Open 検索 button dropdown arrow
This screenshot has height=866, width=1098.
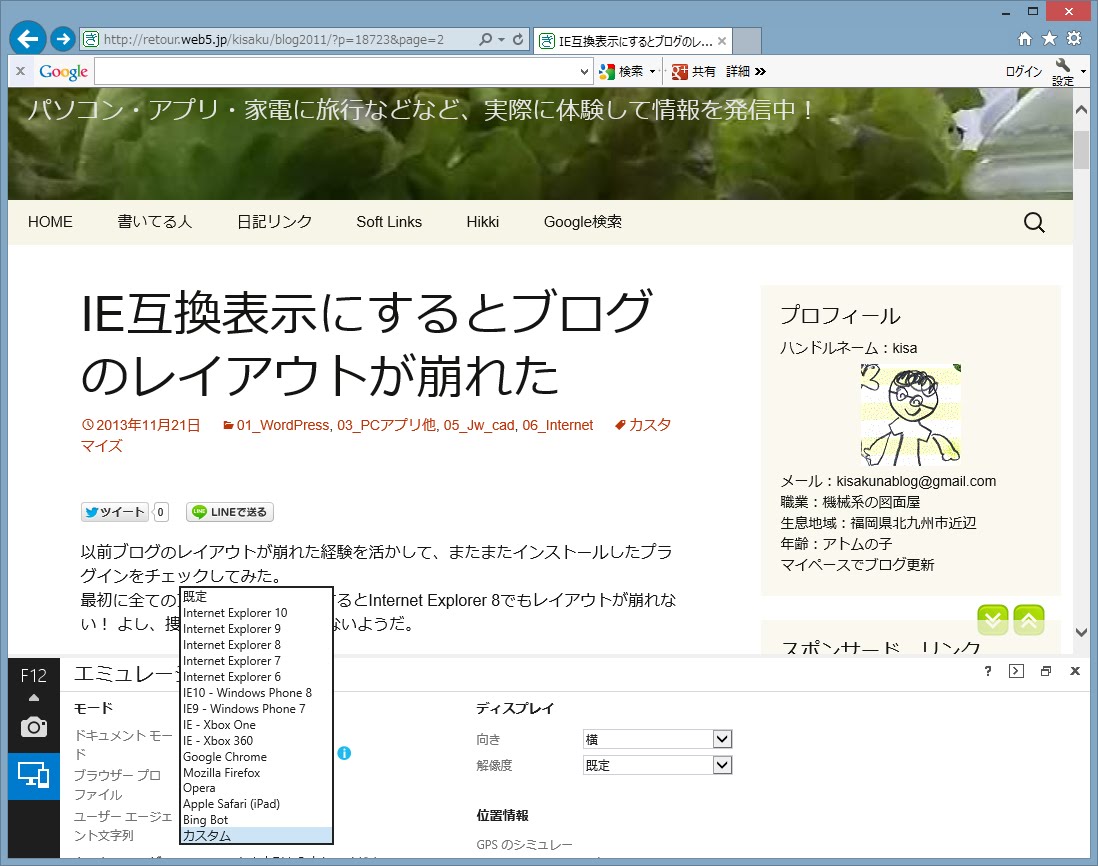[652, 71]
